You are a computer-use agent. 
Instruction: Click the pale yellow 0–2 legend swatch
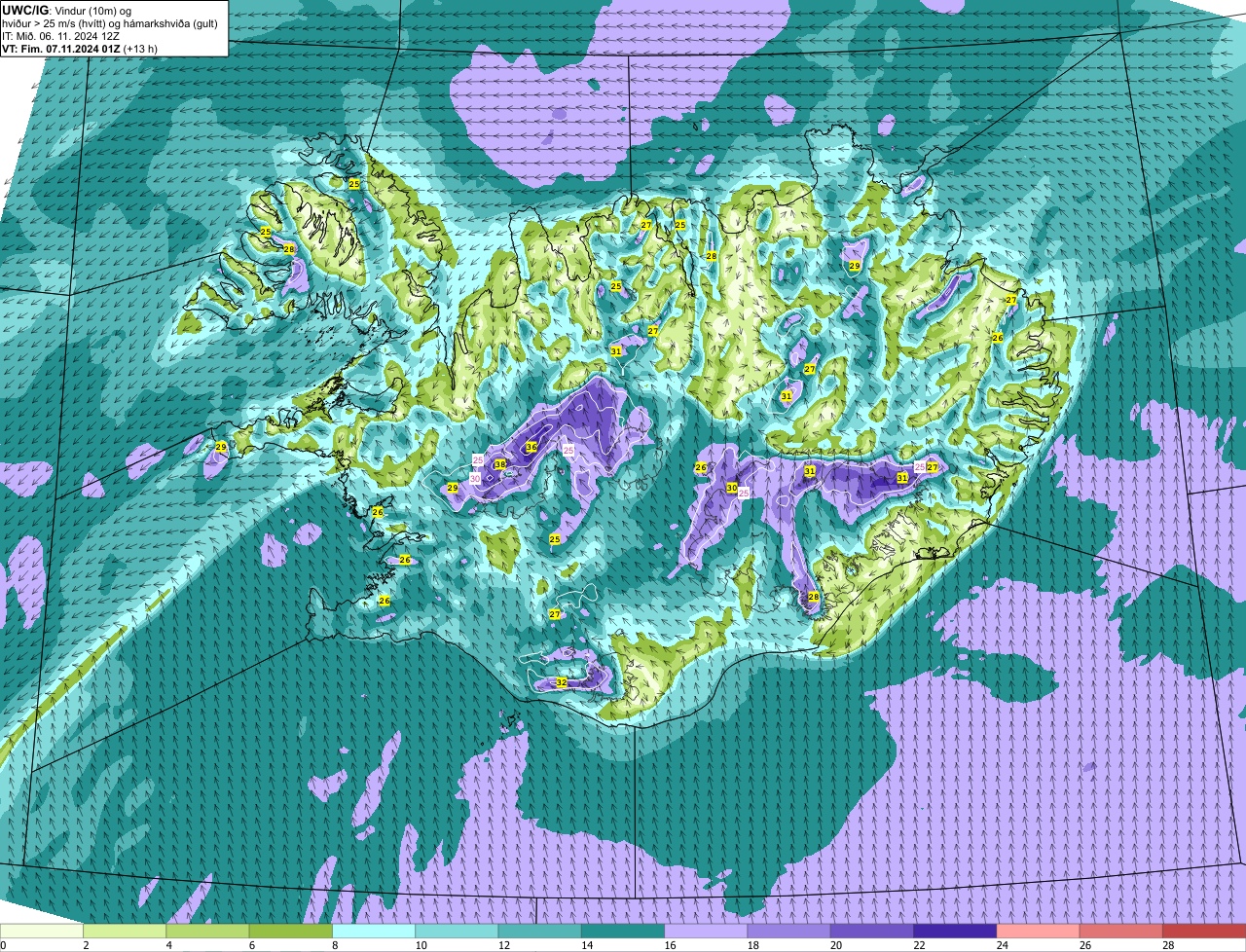point(42,931)
